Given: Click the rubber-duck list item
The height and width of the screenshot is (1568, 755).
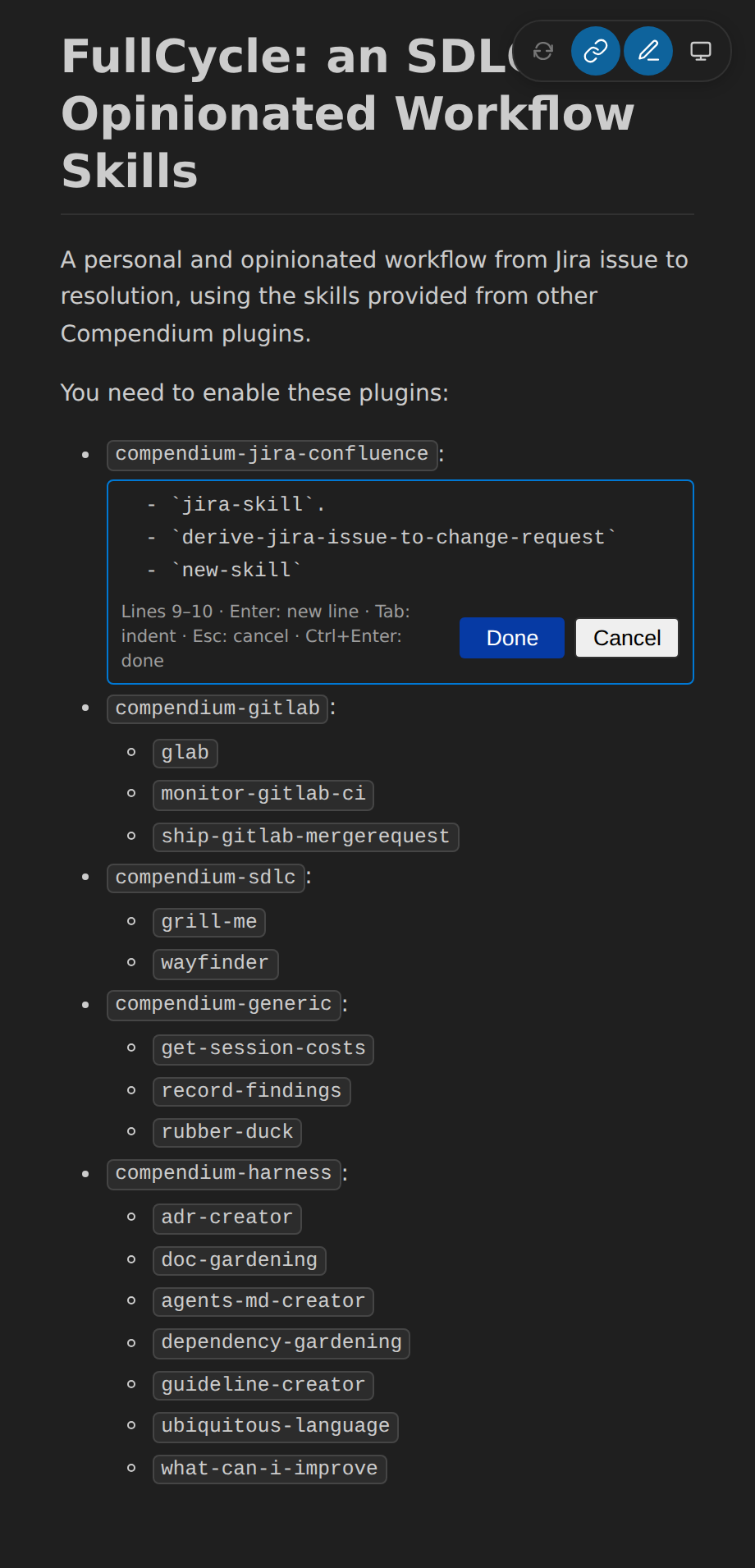Looking at the screenshot, I should point(227,1132).
